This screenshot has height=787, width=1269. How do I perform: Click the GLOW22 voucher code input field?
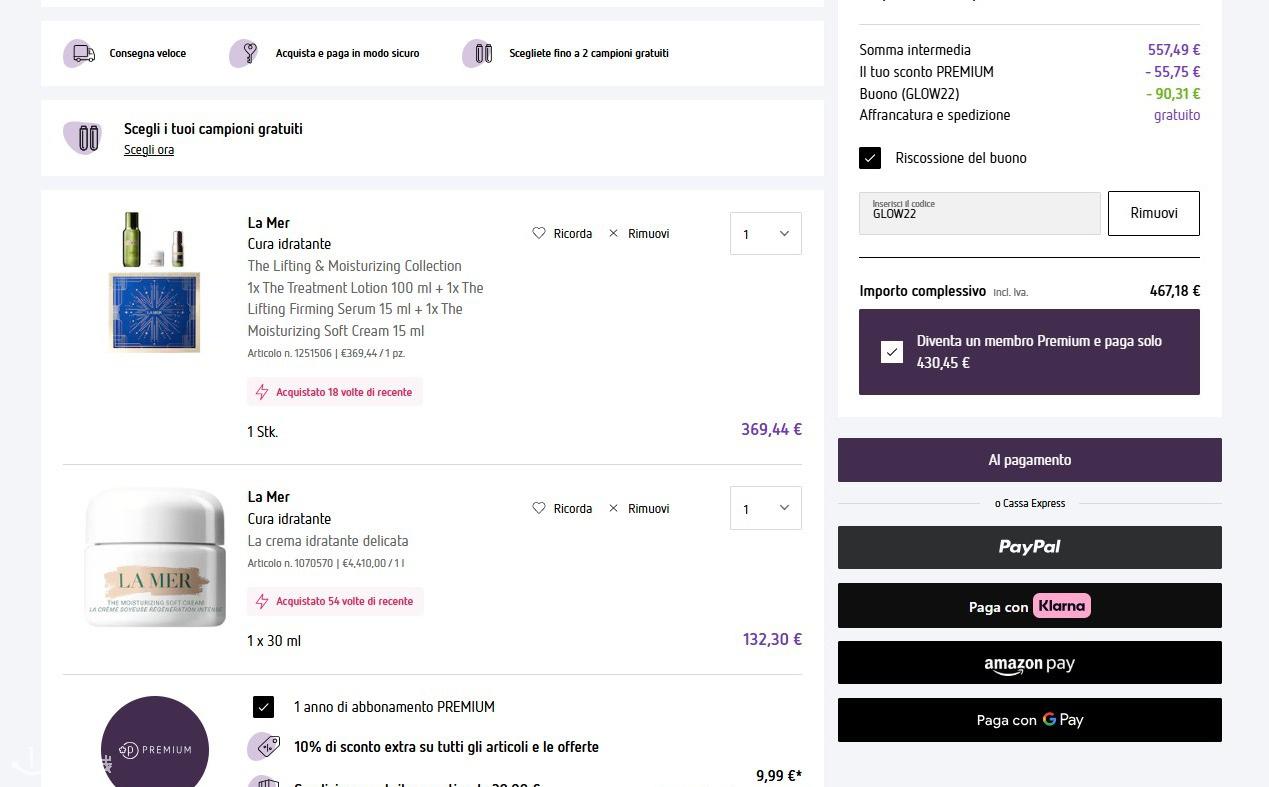pos(979,213)
